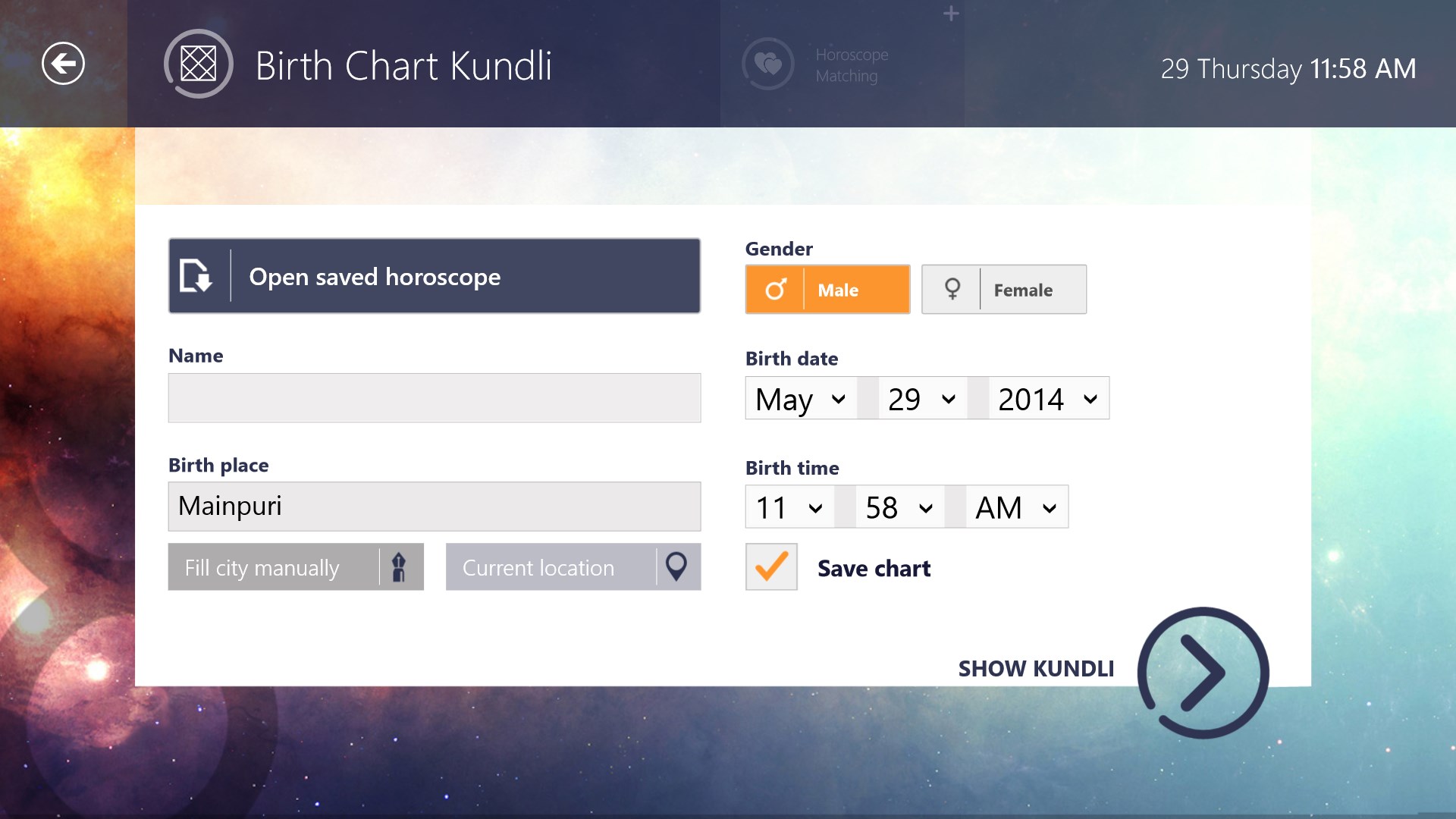Click the map pin location icon
Image resolution: width=1456 pixels, height=819 pixels.
point(676,566)
